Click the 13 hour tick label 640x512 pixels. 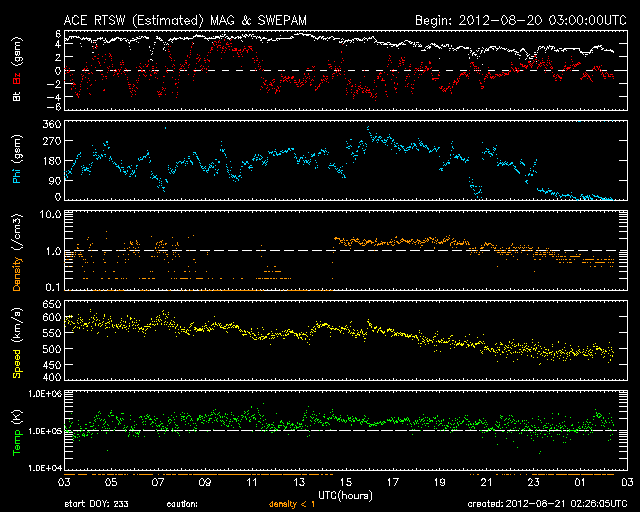coord(299,483)
